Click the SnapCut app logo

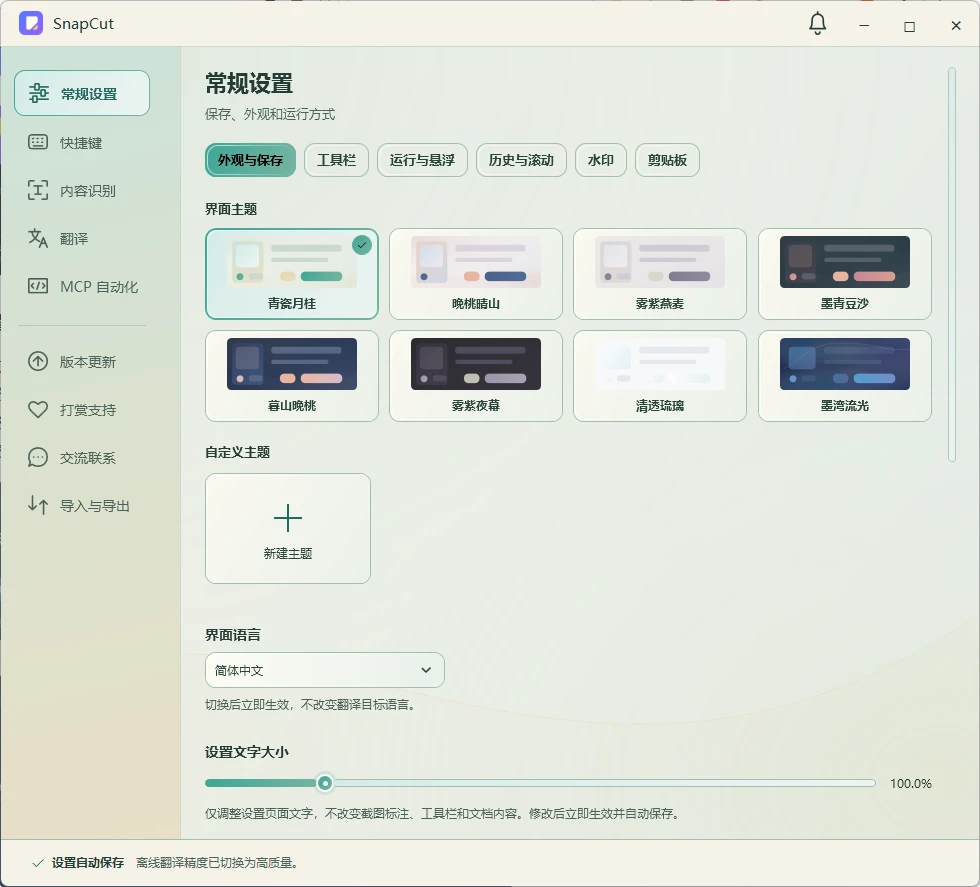point(31,24)
